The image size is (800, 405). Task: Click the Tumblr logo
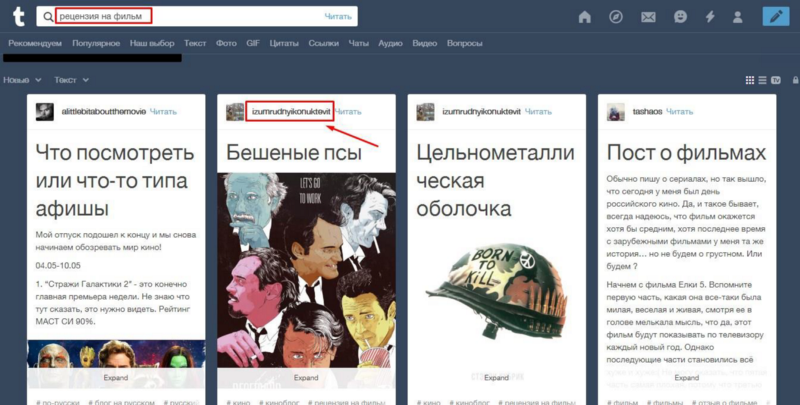tap(16, 17)
